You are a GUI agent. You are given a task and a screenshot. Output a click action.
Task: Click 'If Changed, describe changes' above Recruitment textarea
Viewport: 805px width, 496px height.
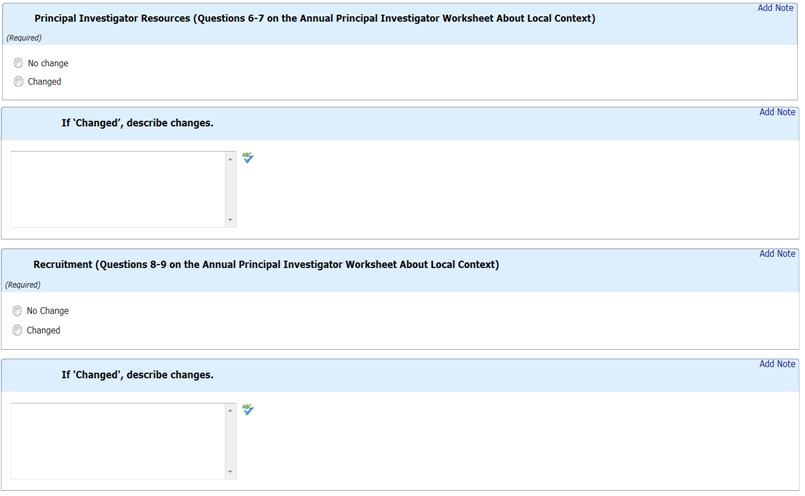137,375
